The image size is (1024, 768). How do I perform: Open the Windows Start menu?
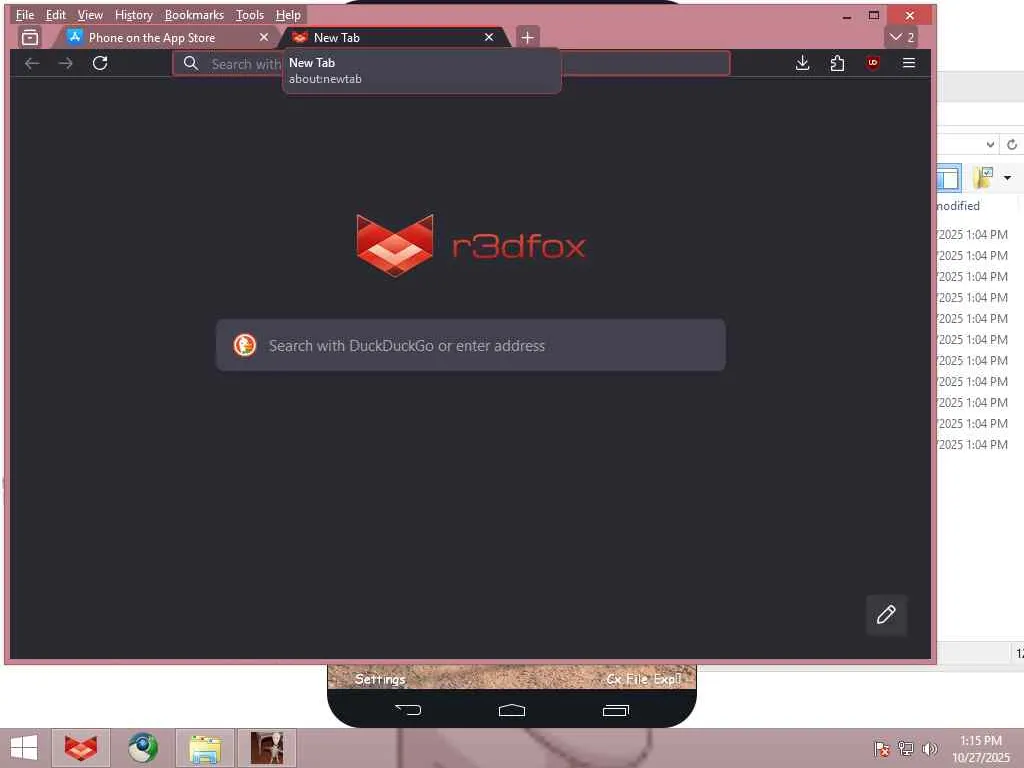coord(24,748)
